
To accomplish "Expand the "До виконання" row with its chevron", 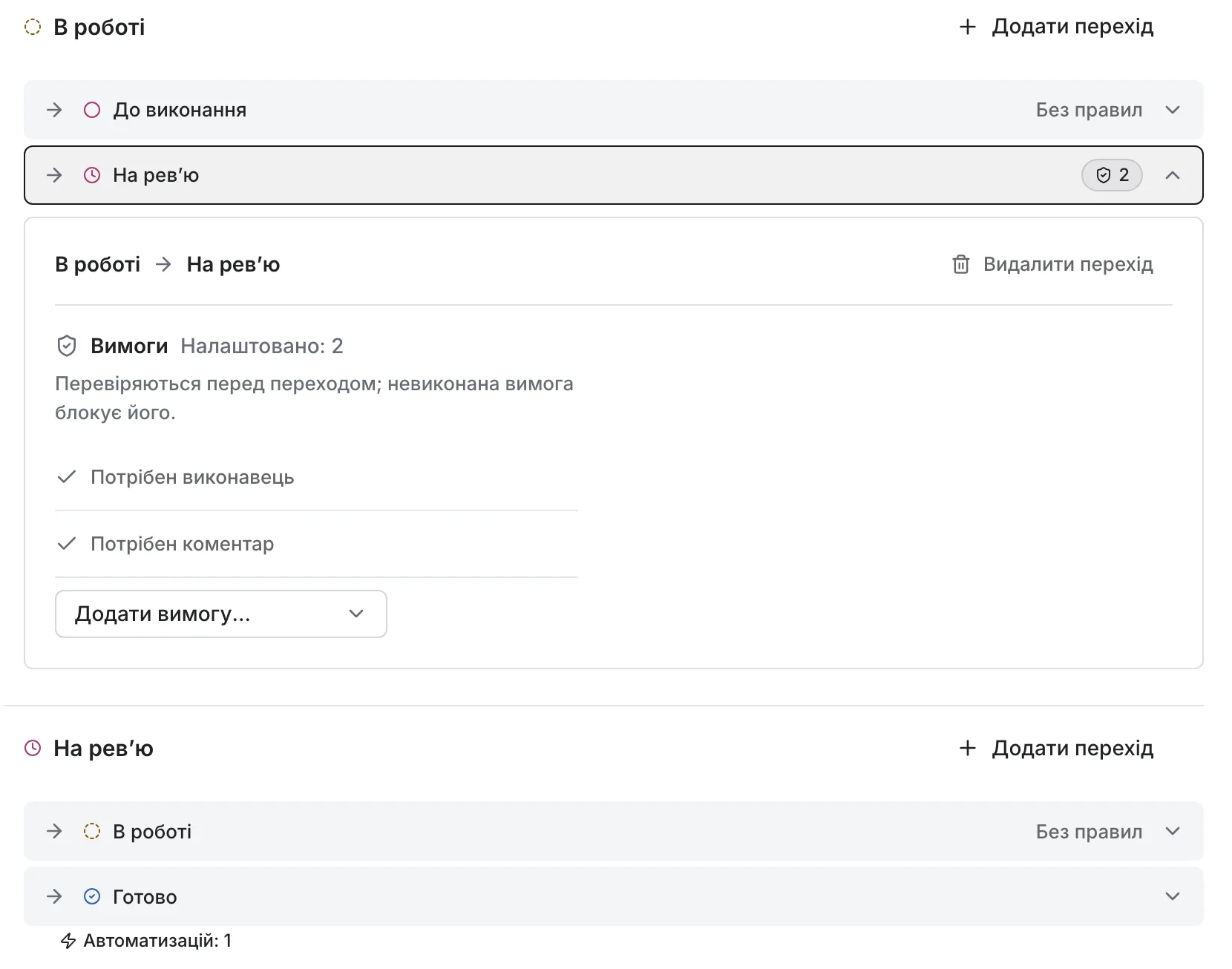I will point(1173,110).
